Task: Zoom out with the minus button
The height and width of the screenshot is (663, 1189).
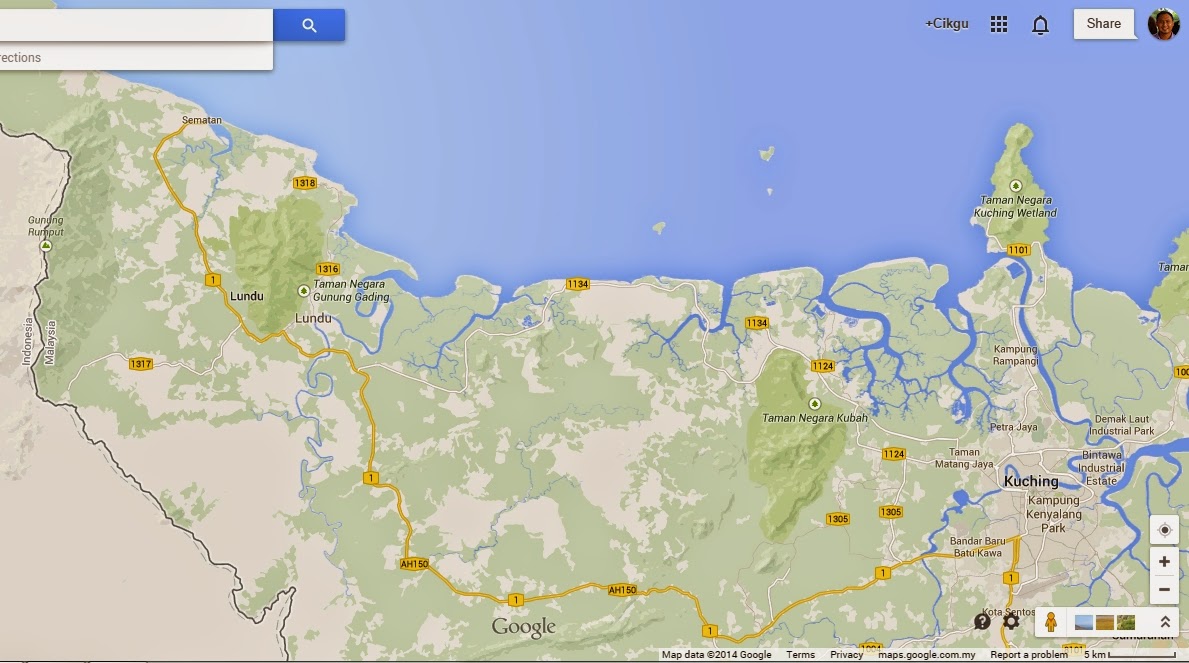Action: (1164, 589)
